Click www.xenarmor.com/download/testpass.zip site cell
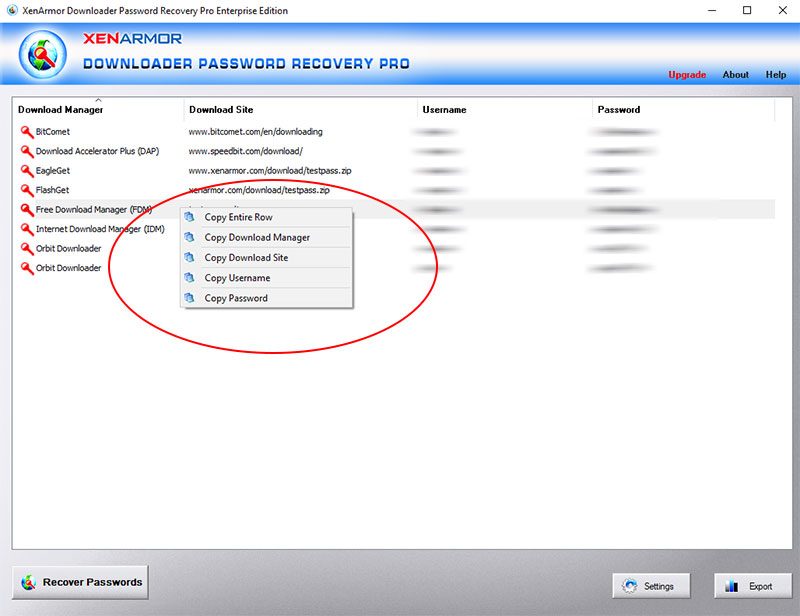800x616 pixels. tap(270, 170)
